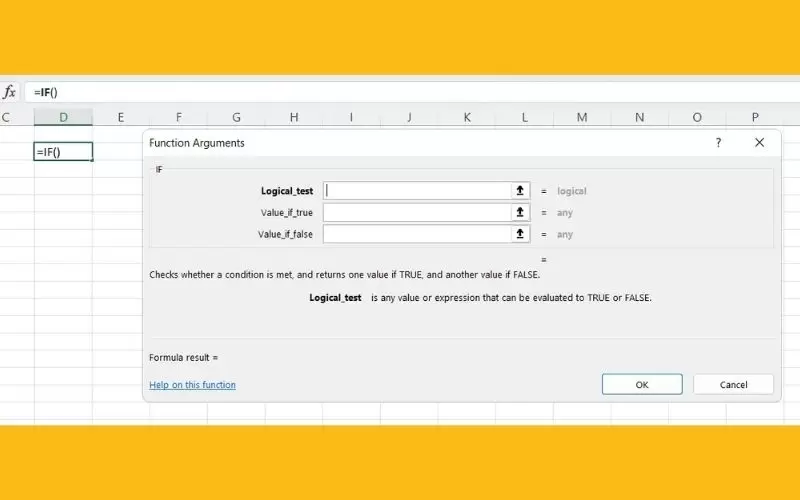Cancel the Function Arguments dialog
The height and width of the screenshot is (500, 800).
click(x=733, y=384)
